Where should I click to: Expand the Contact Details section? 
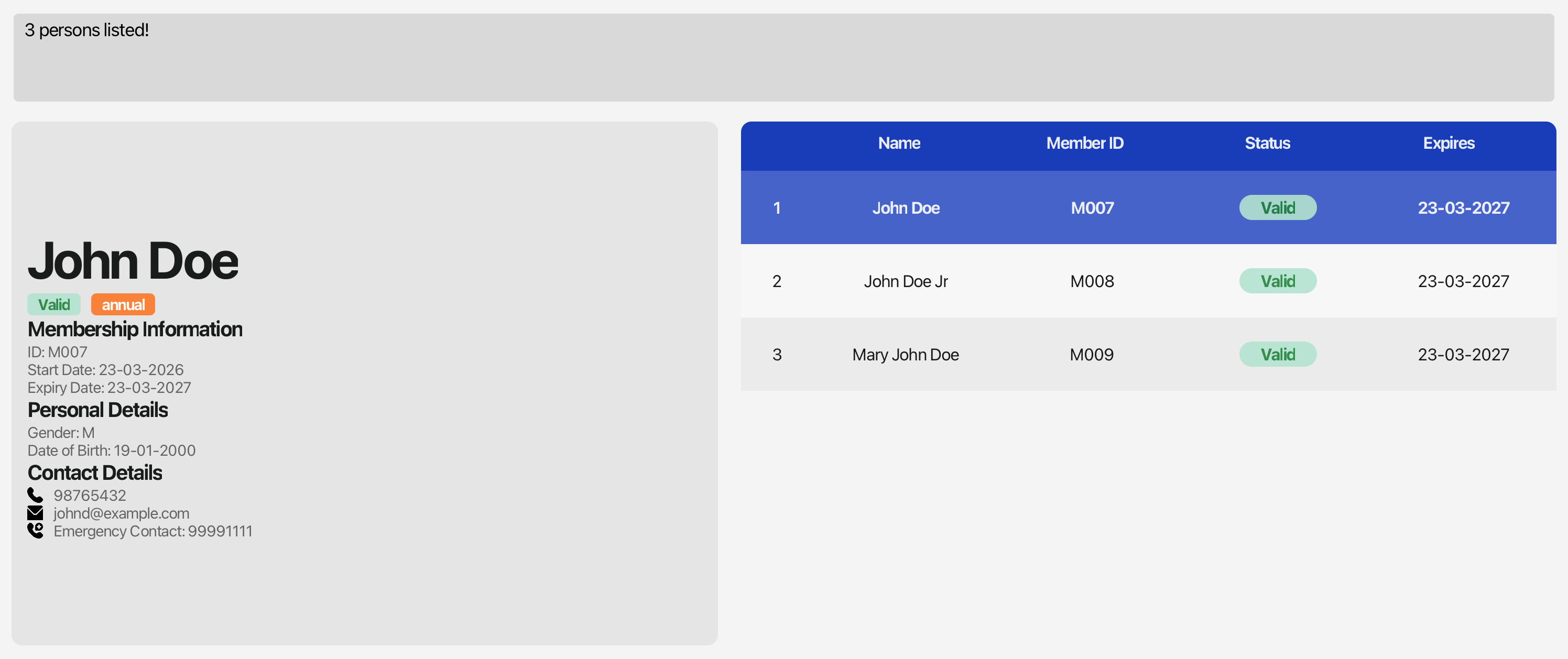(94, 473)
